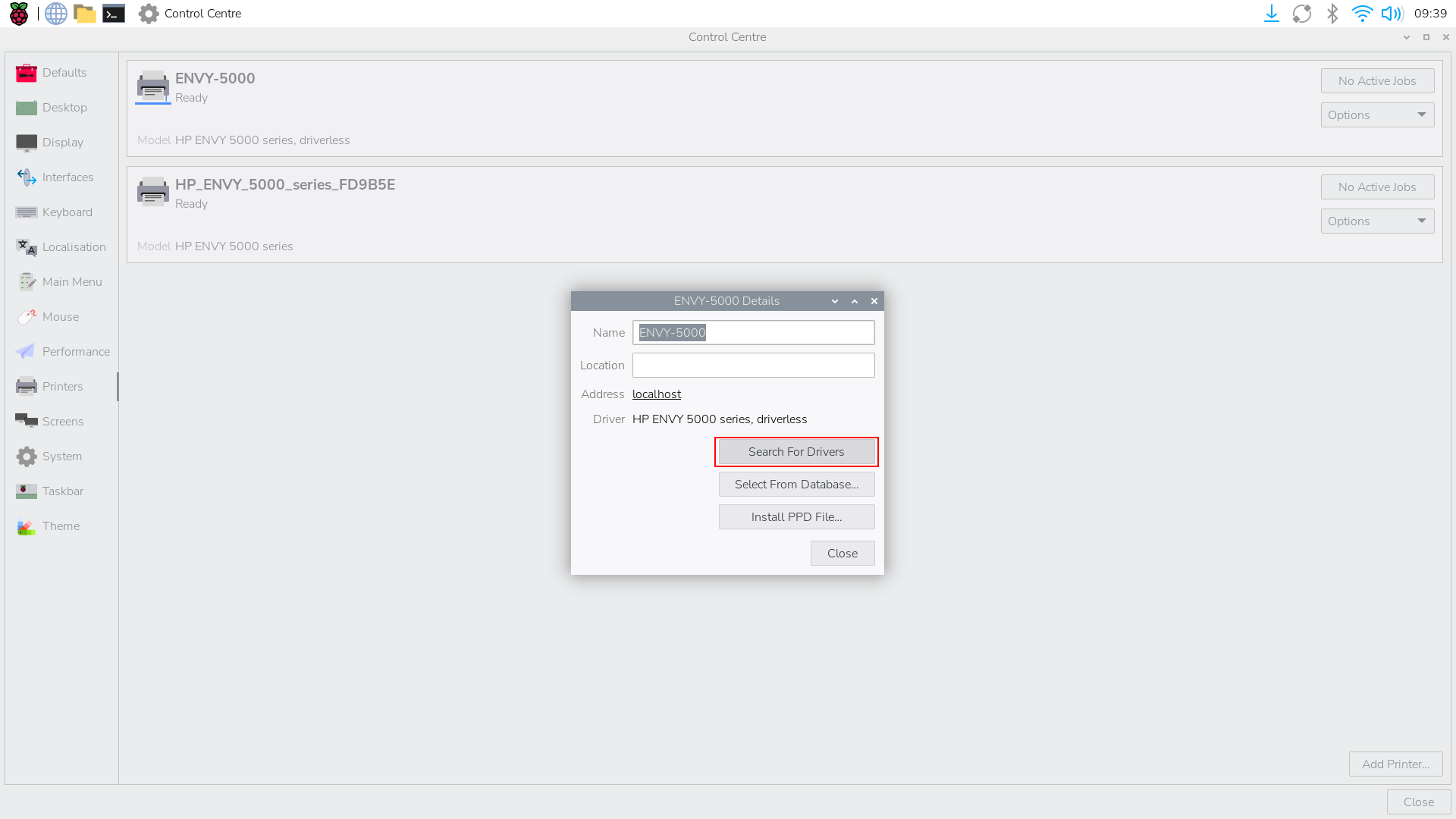Roll up ENVY-5000 Details dialog with up arrow

(855, 301)
